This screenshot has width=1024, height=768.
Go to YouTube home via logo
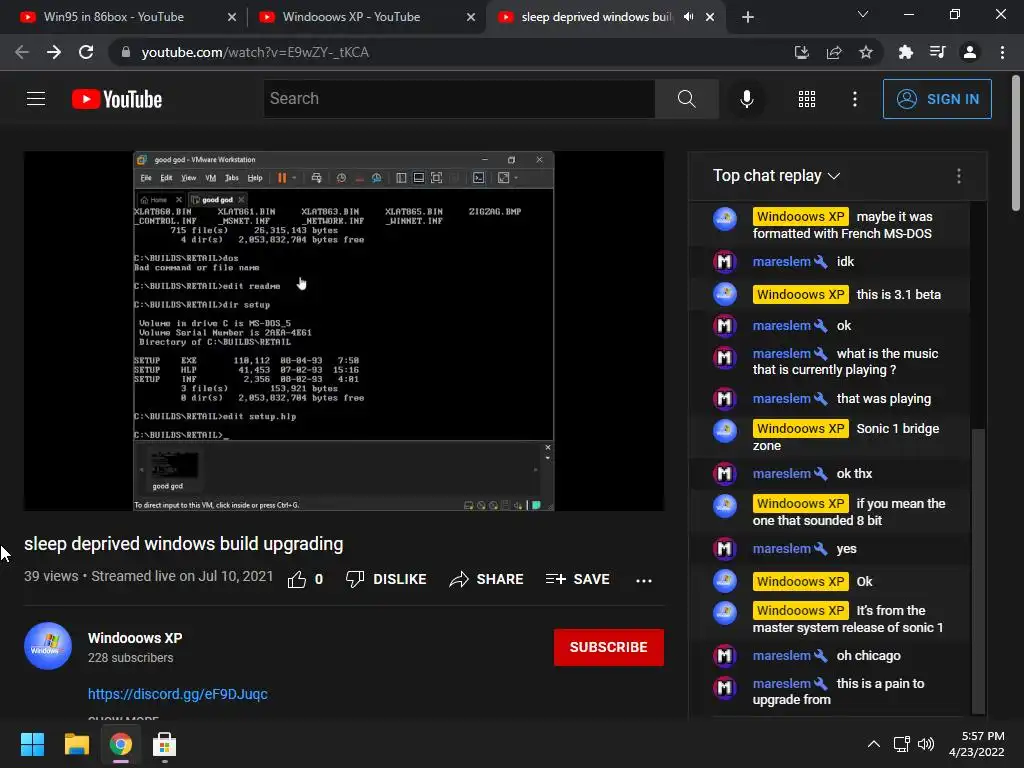tap(117, 99)
